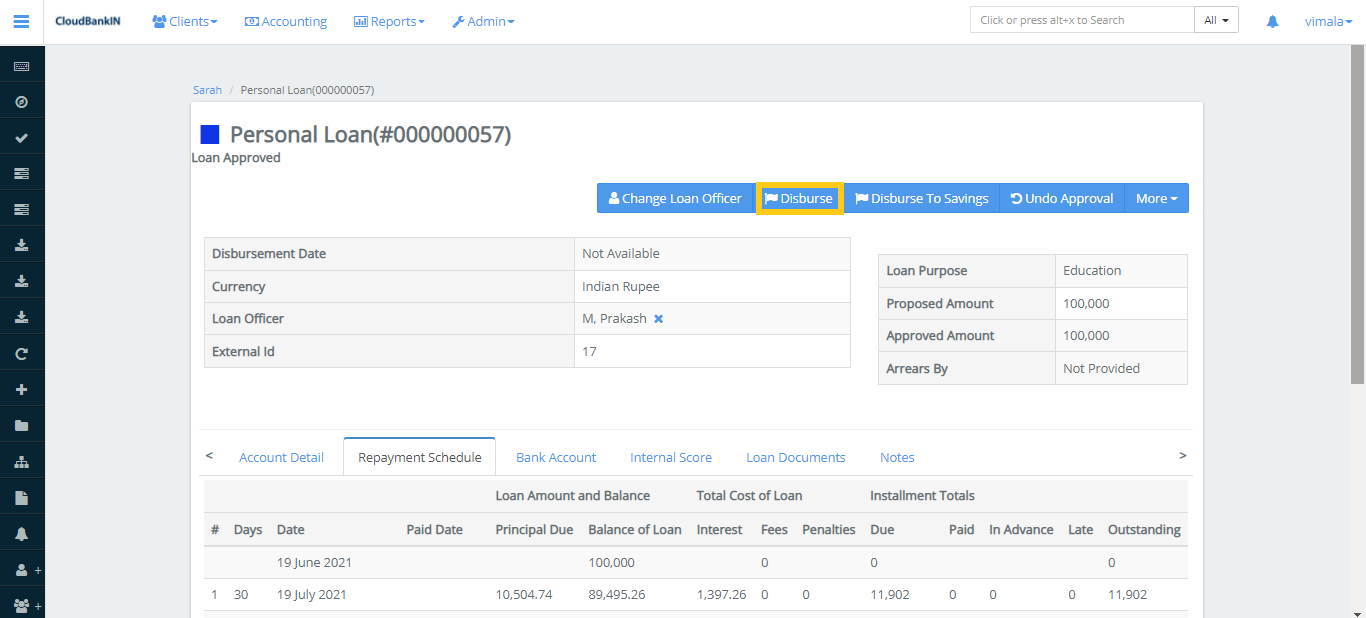
Task: Select the checkmark approvals icon in the sidebar
Action: coord(22,136)
